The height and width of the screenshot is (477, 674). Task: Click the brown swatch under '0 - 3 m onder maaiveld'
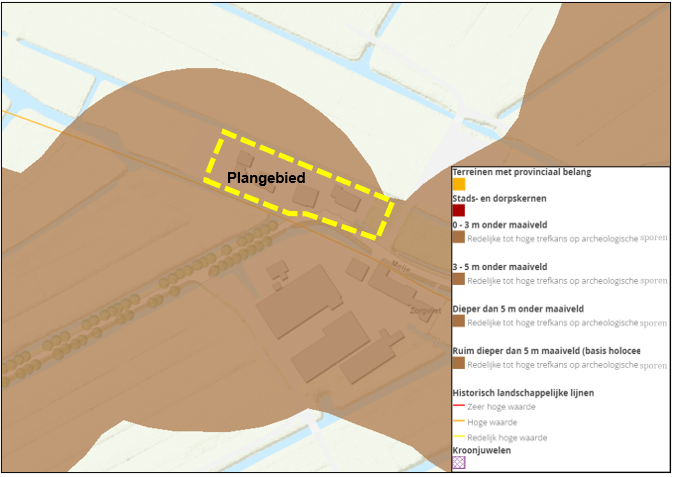(459, 237)
